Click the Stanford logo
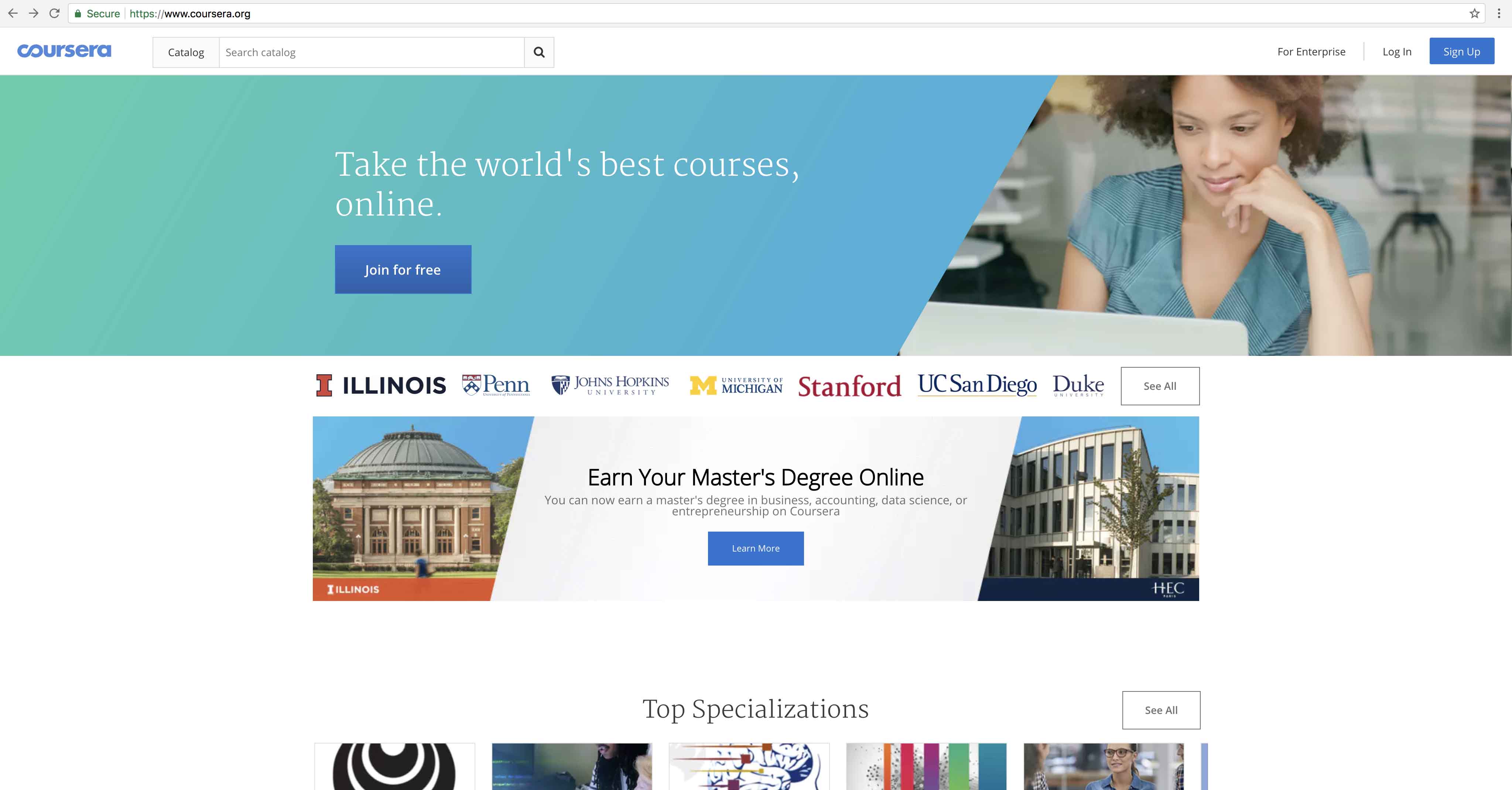This screenshot has width=1512, height=790. tap(849, 386)
